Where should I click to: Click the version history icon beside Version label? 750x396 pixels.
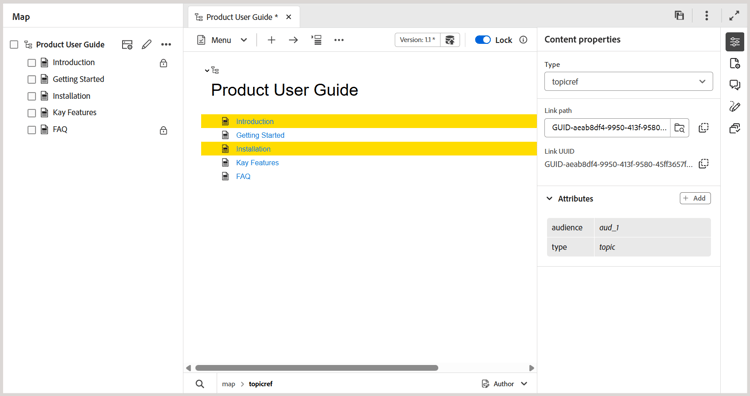pyautogui.click(x=450, y=40)
